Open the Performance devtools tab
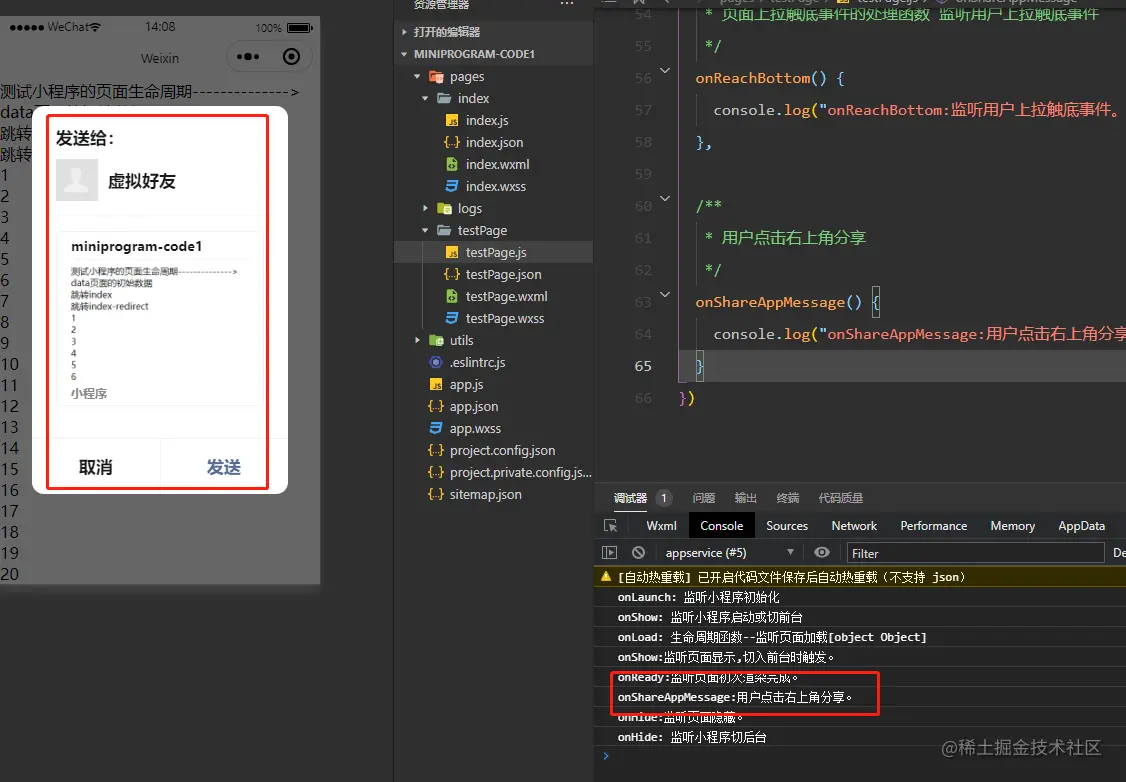The image size is (1126, 782). coord(934,526)
